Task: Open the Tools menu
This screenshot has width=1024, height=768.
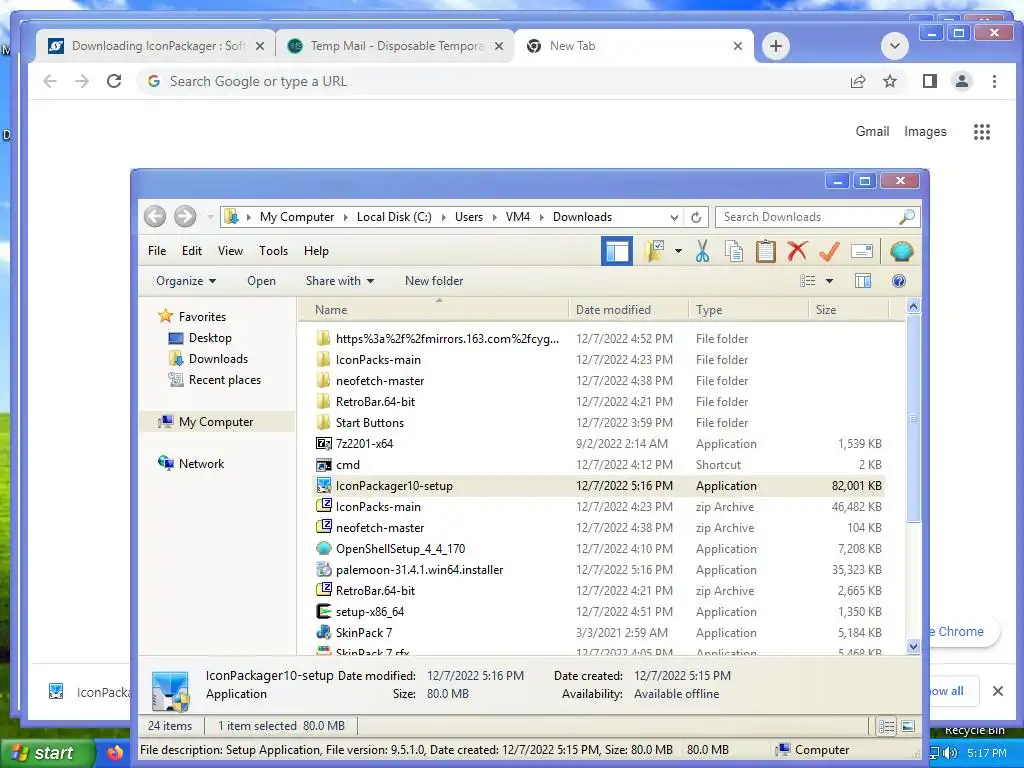Action: (x=274, y=251)
